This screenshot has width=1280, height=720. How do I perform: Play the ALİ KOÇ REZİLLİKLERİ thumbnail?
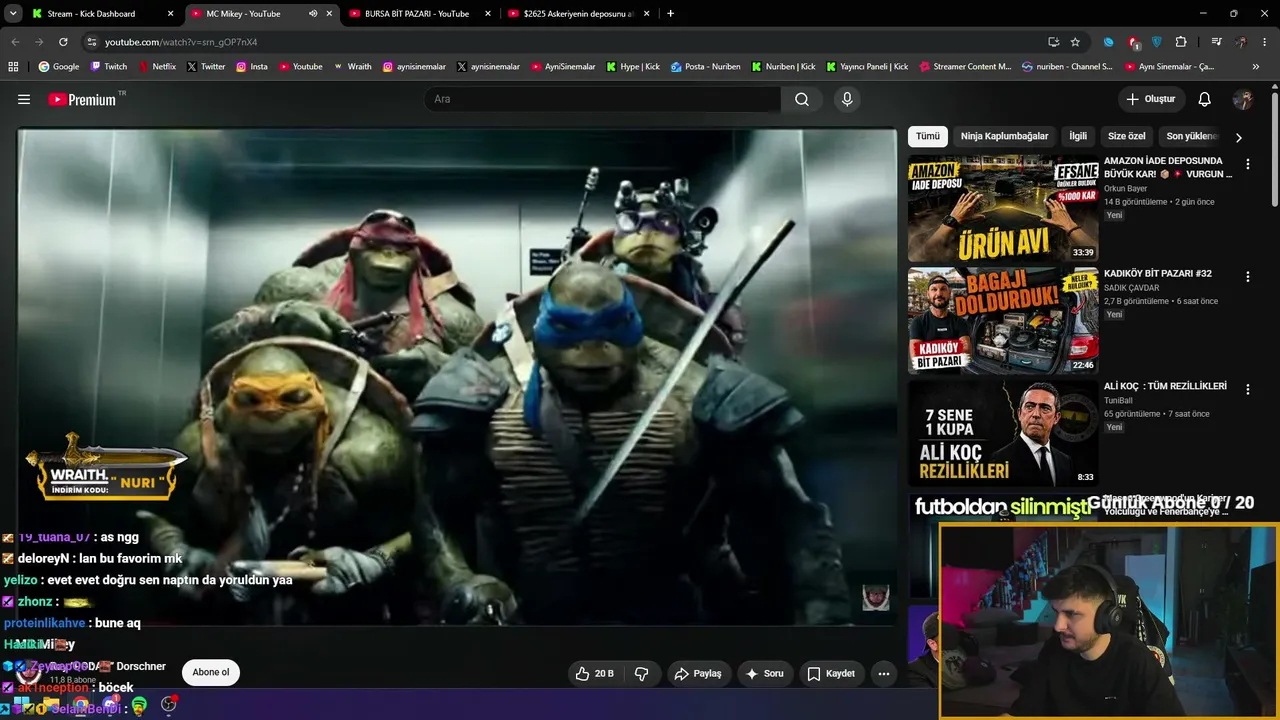coord(1003,433)
